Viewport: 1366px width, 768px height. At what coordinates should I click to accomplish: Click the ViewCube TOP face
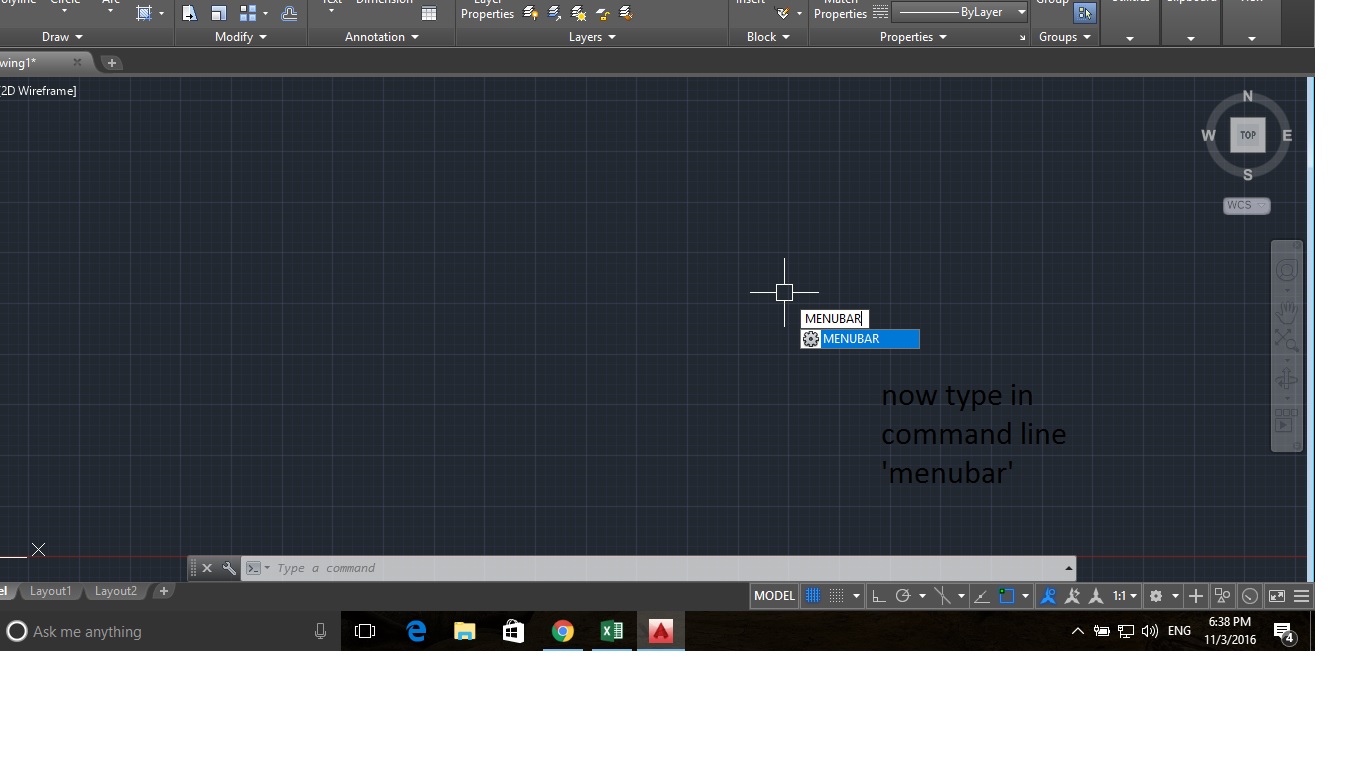1248,135
